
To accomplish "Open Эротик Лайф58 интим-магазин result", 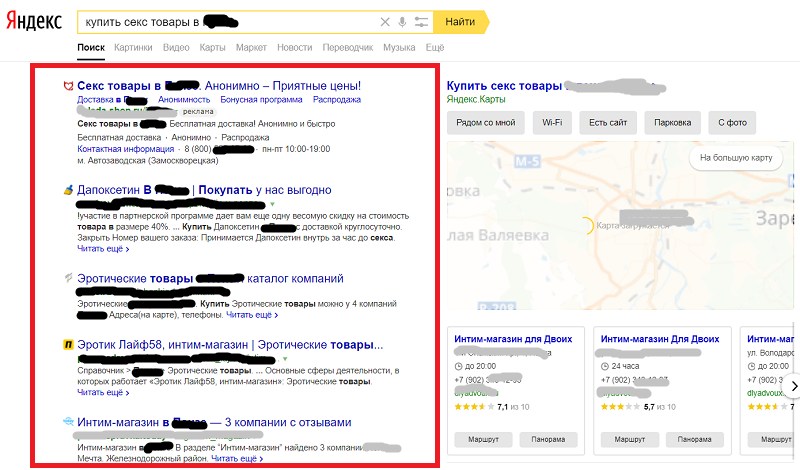I will 230,345.
